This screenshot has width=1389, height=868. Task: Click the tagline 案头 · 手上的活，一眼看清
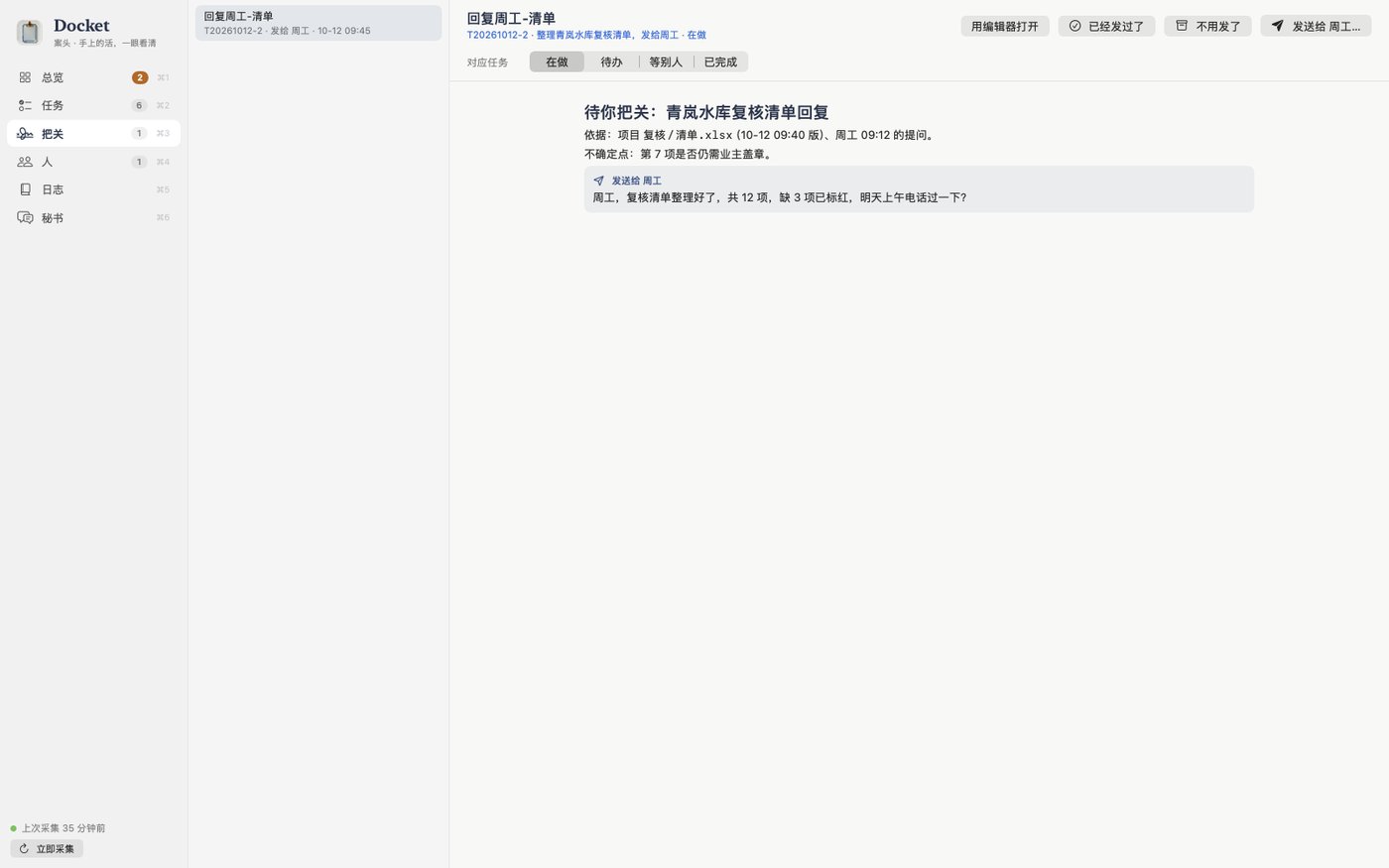105,43
